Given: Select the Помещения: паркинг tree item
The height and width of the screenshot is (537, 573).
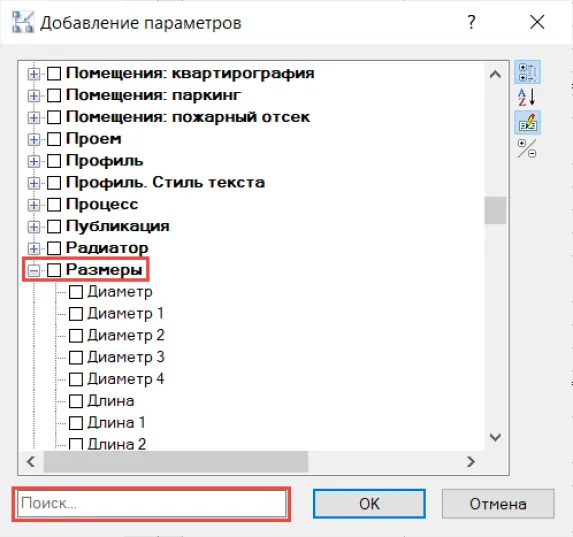Looking at the screenshot, I should (153, 95).
